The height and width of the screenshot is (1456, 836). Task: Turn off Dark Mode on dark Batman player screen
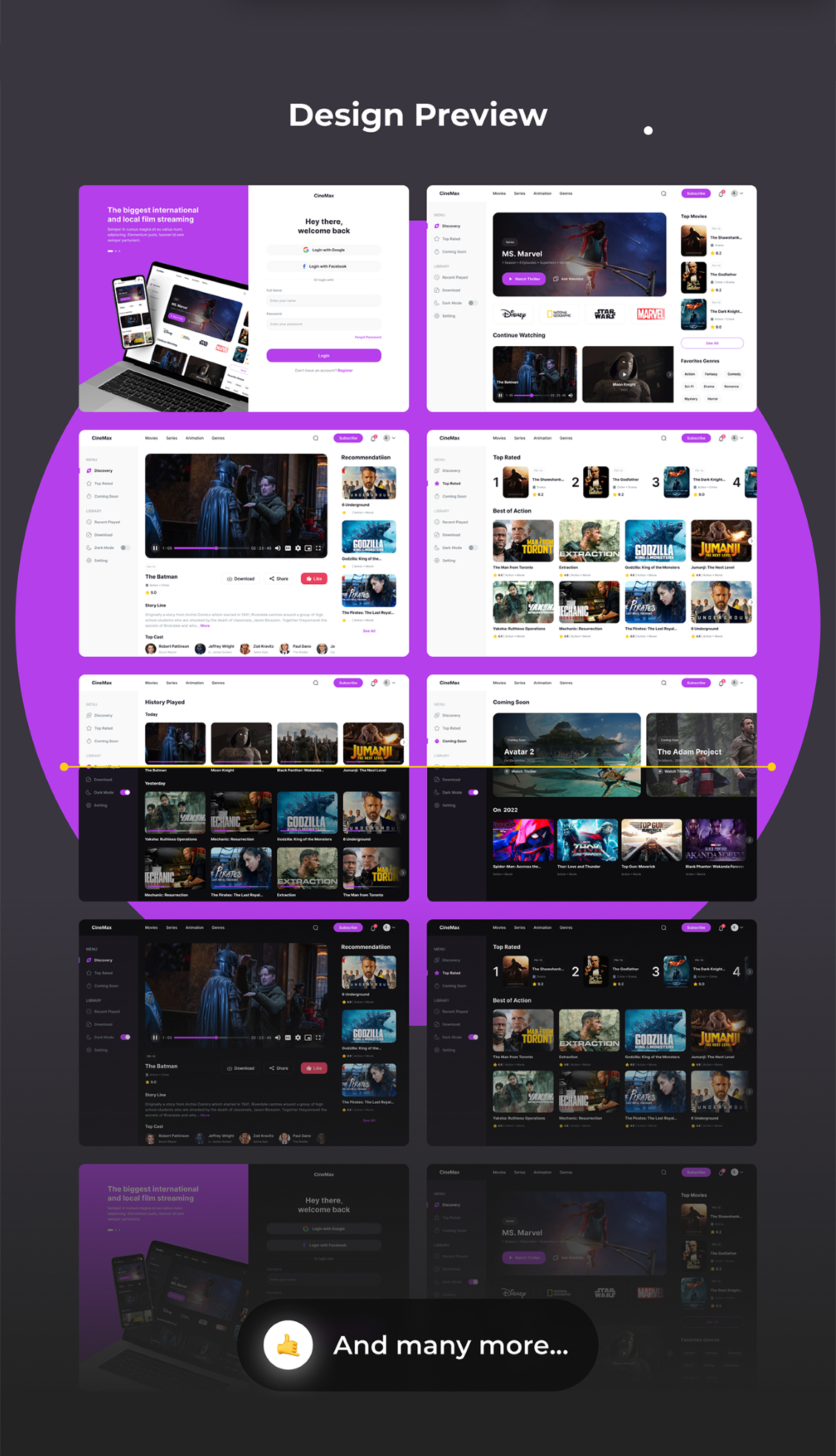pos(125,1037)
